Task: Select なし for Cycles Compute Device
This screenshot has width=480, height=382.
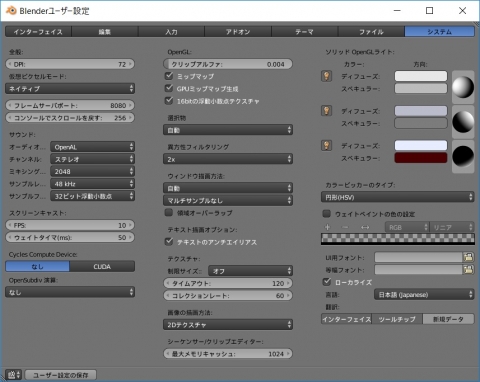Action: pos(37,266)
